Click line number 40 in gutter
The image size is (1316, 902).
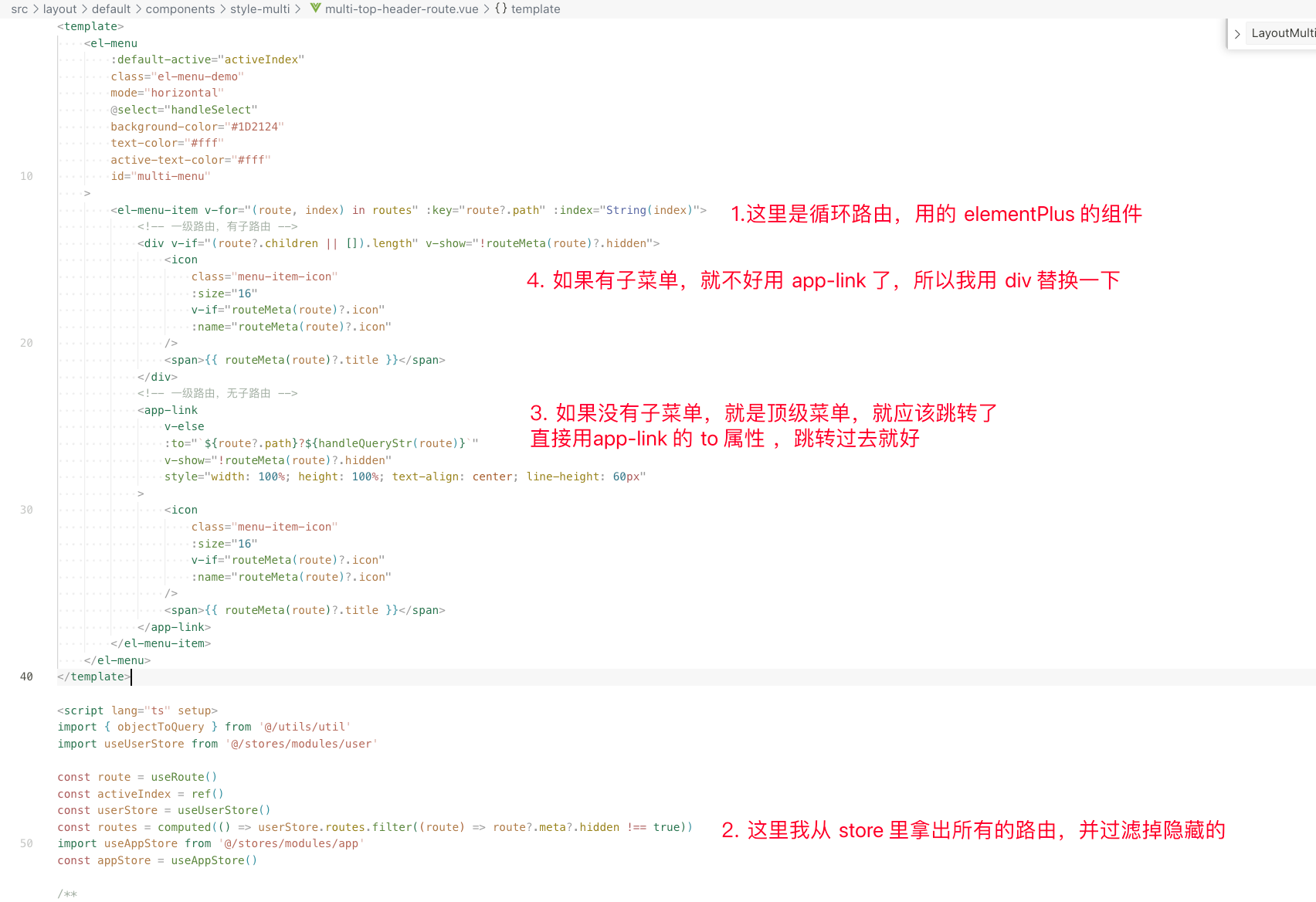(26, 676)
